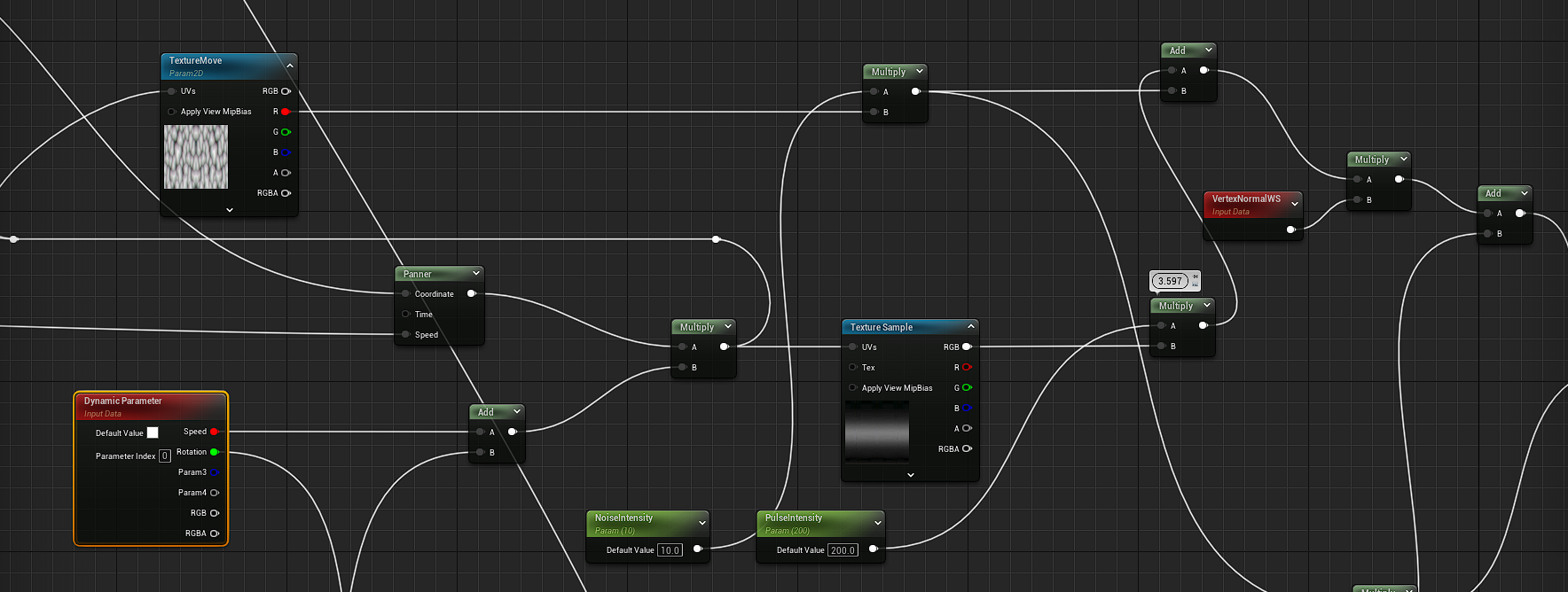Click the RGB output pin on TextureMove
The height and width of the screenshot is (592, 1568).
[x=286, y=91]
